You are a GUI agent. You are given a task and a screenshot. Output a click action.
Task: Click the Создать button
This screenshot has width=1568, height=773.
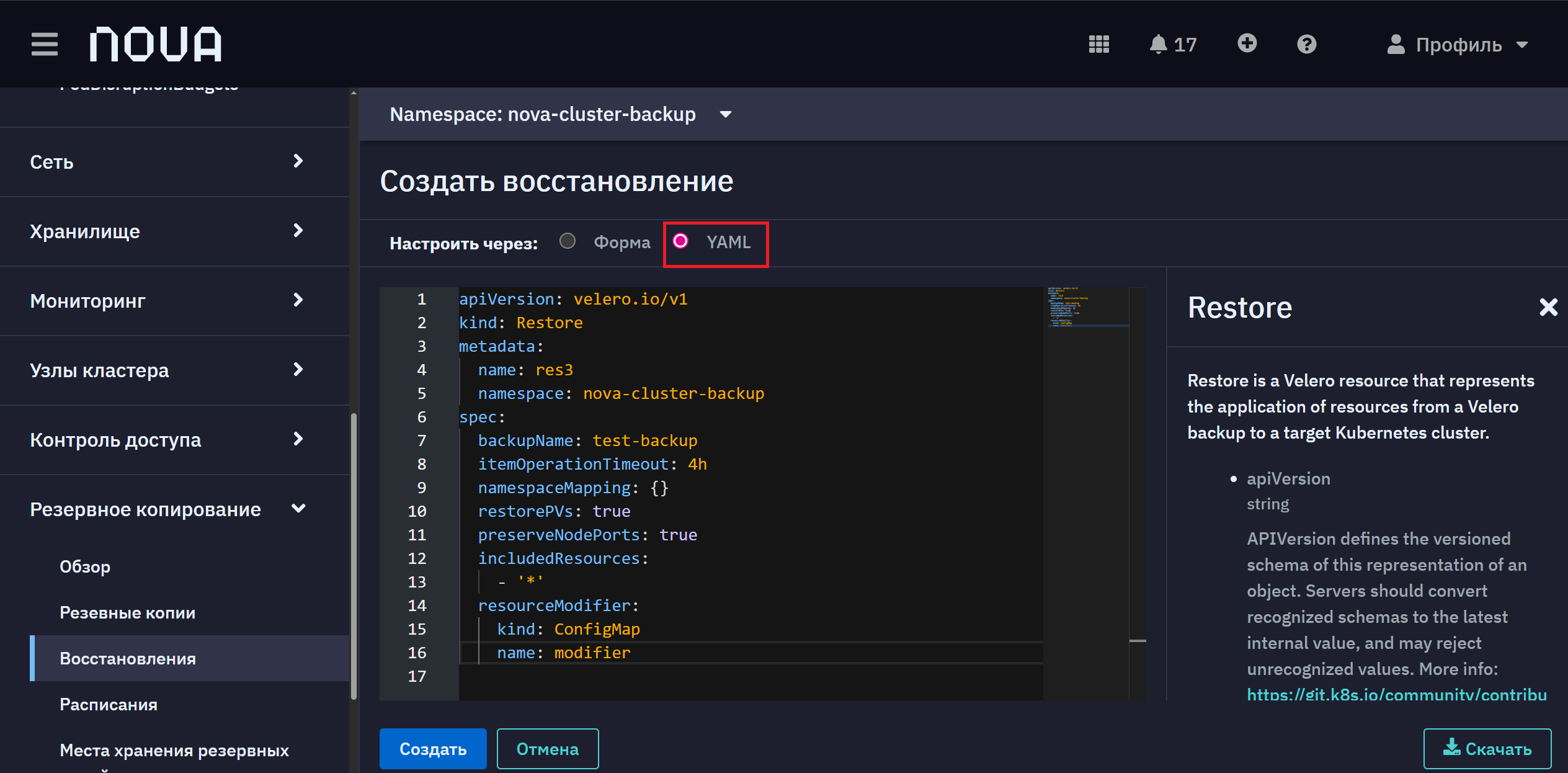pos(433,749)
